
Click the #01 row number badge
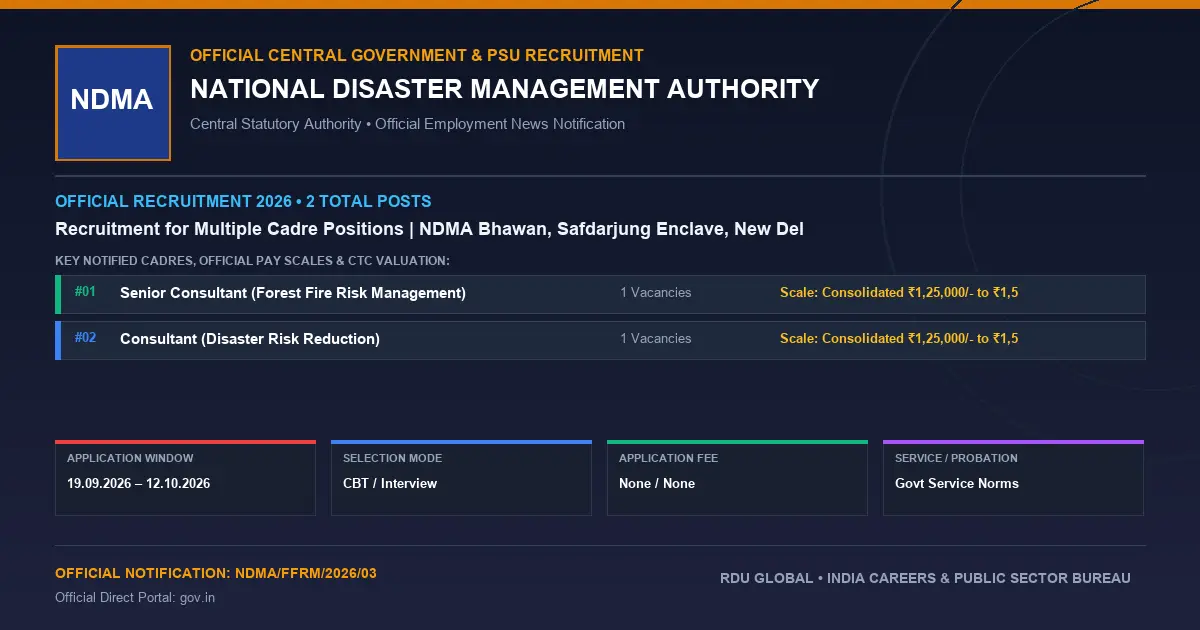[x=86, y=292]
